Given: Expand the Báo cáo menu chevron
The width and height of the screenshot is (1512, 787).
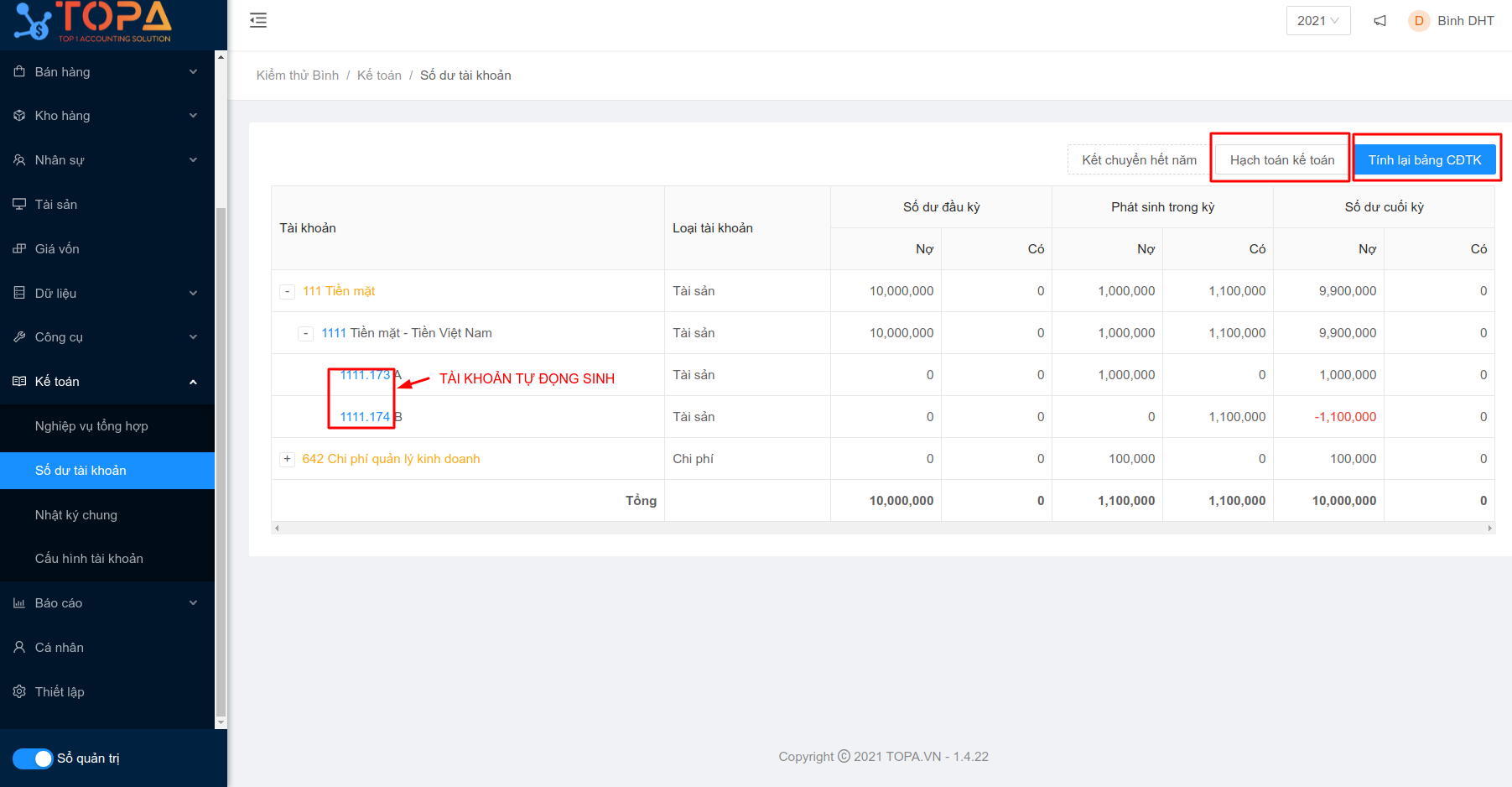Looking at the screenshot, I should (x=194, y=603).
